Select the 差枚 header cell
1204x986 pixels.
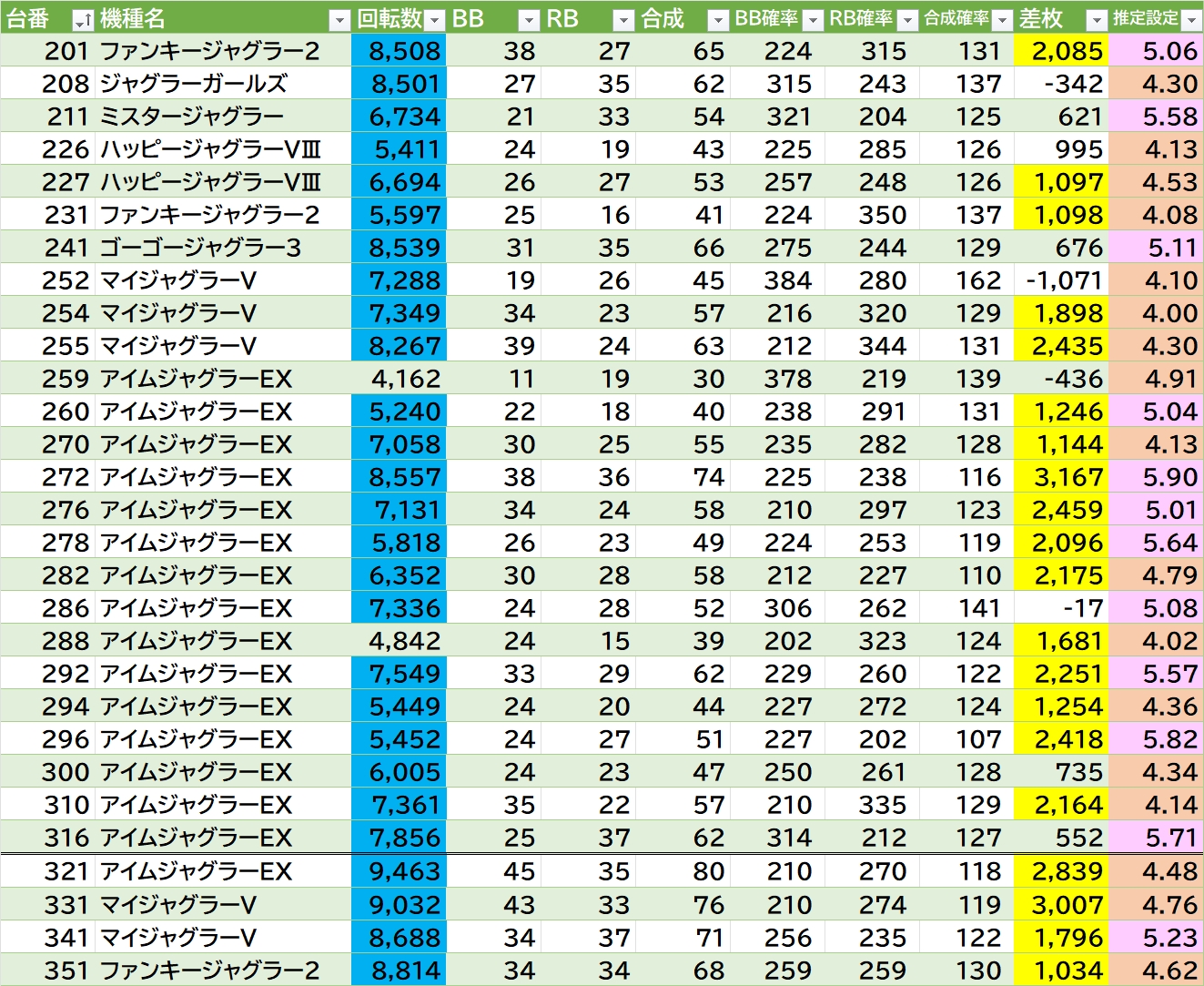click(x=1061, y=18)
